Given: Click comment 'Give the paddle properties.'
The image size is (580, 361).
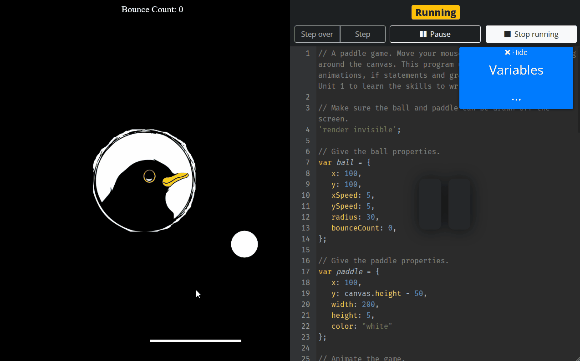Looking at the screenshot, I should point(383,260).
